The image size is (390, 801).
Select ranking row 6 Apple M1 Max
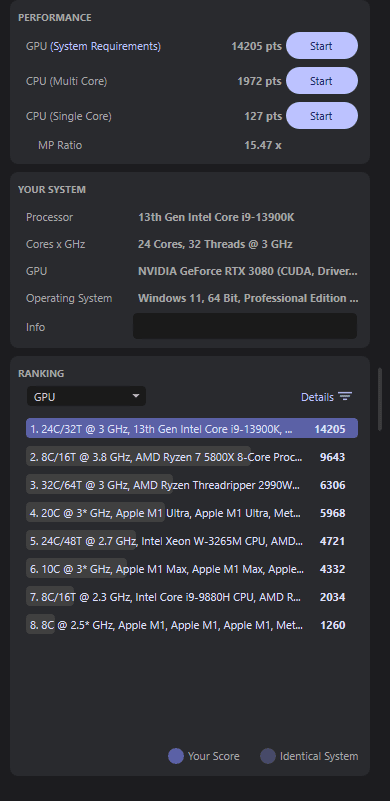(x=192, y=569)
